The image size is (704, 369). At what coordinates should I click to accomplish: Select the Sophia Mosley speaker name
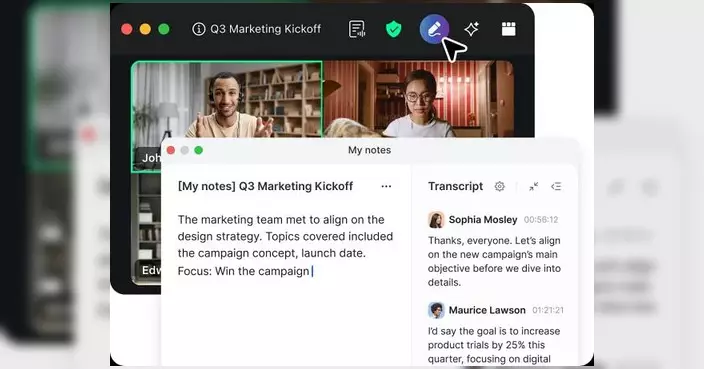tap(483, 220)
